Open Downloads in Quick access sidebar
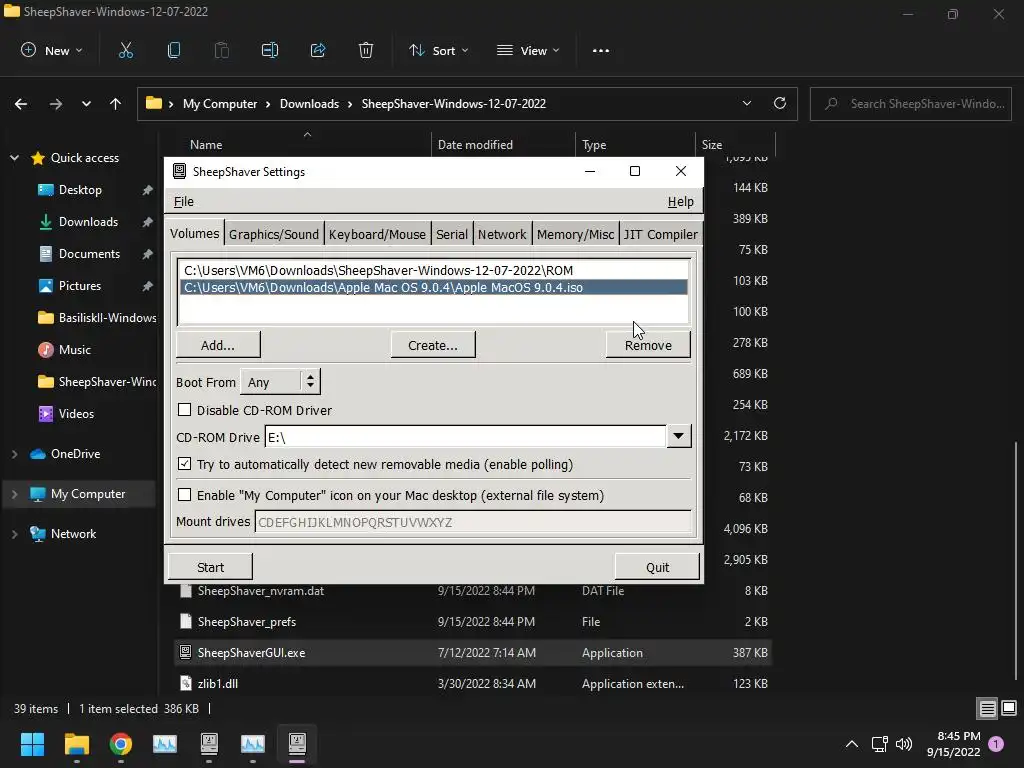 click(88, 222)
